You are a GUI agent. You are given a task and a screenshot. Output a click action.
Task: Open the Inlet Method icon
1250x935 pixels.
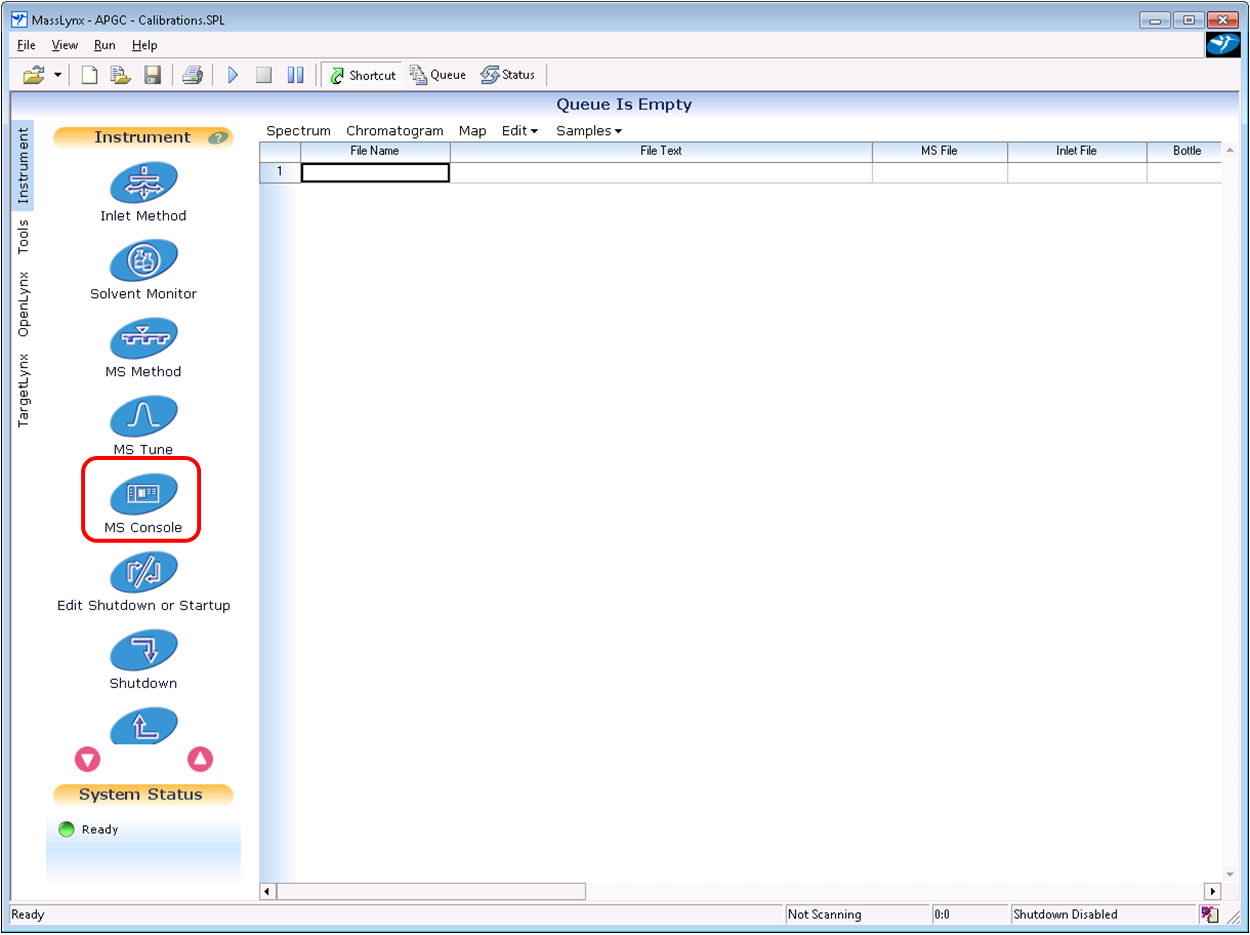coord(143,183)
